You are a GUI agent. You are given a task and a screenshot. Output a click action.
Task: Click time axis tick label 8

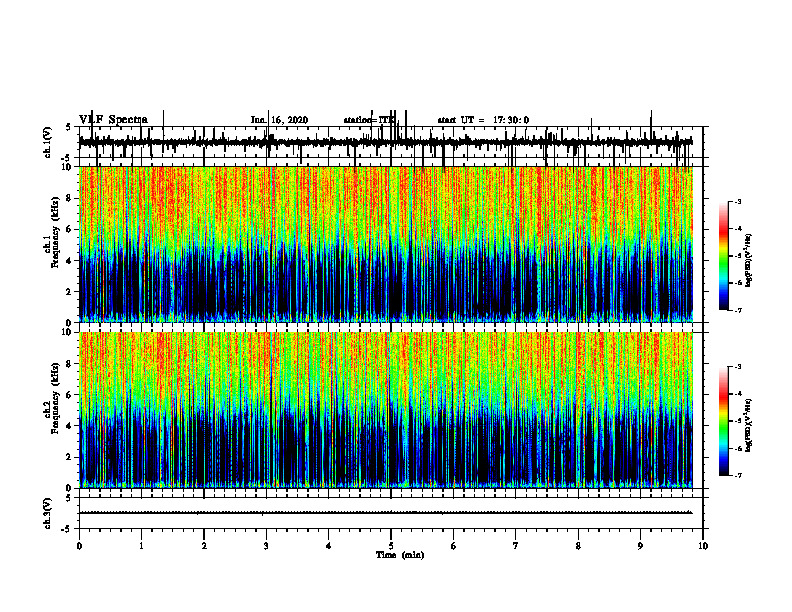[x=578, y=546]
